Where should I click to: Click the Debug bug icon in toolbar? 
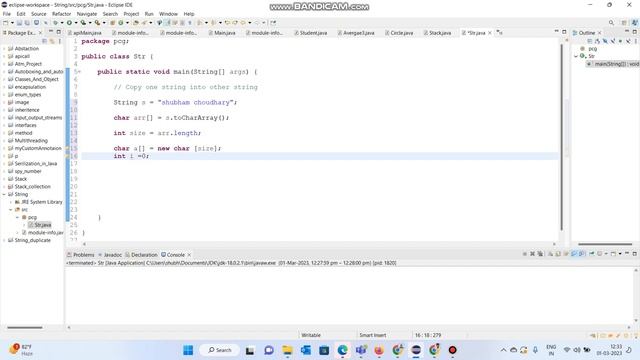point(55,23)
